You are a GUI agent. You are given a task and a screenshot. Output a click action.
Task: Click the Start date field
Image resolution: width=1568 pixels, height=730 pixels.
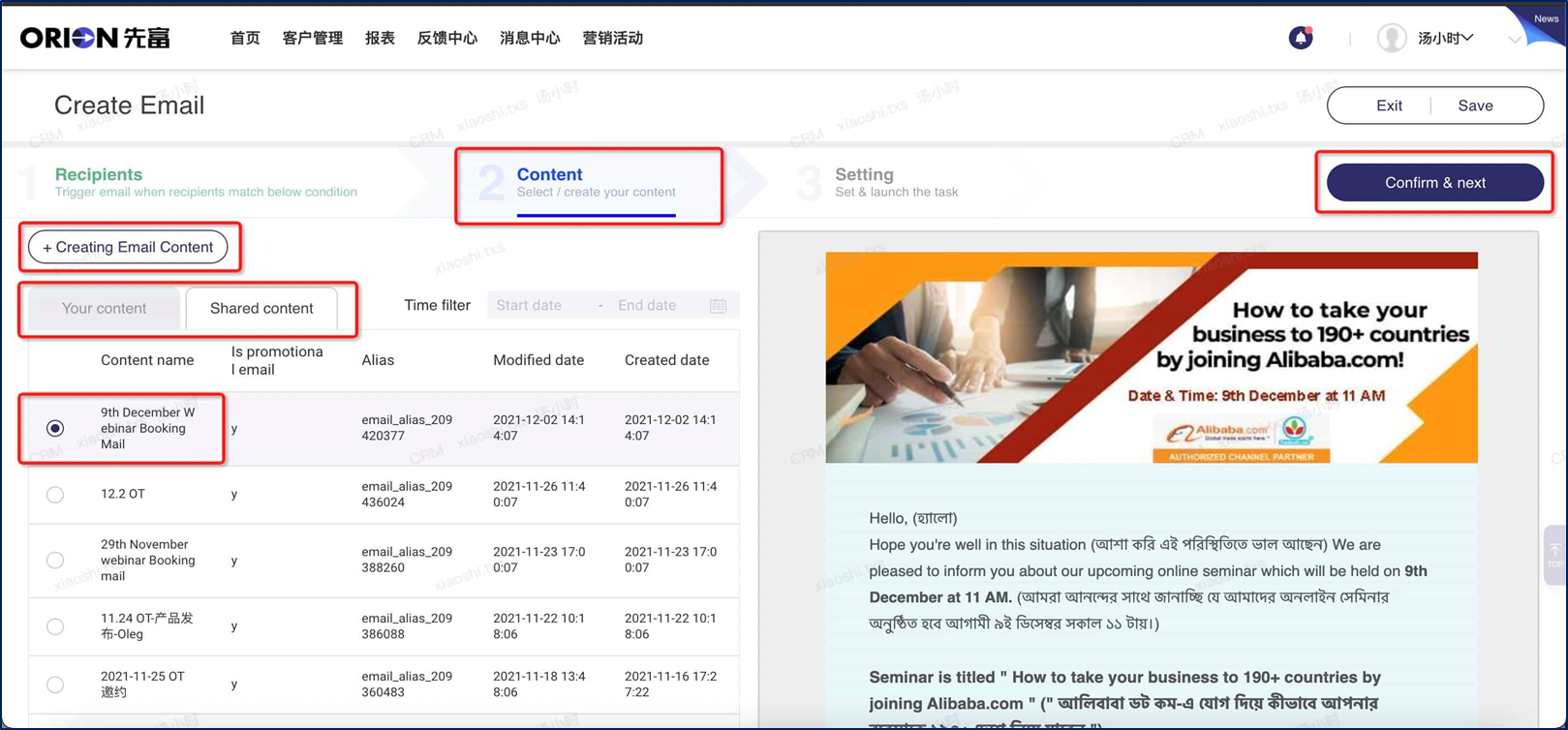tap(529, 305)
